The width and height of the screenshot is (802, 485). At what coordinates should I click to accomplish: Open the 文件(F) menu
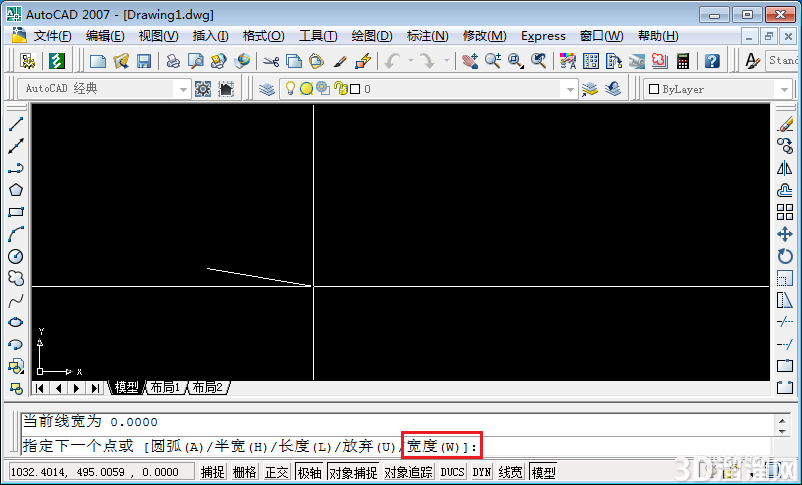pyautogui.click(x=52, y=36)
